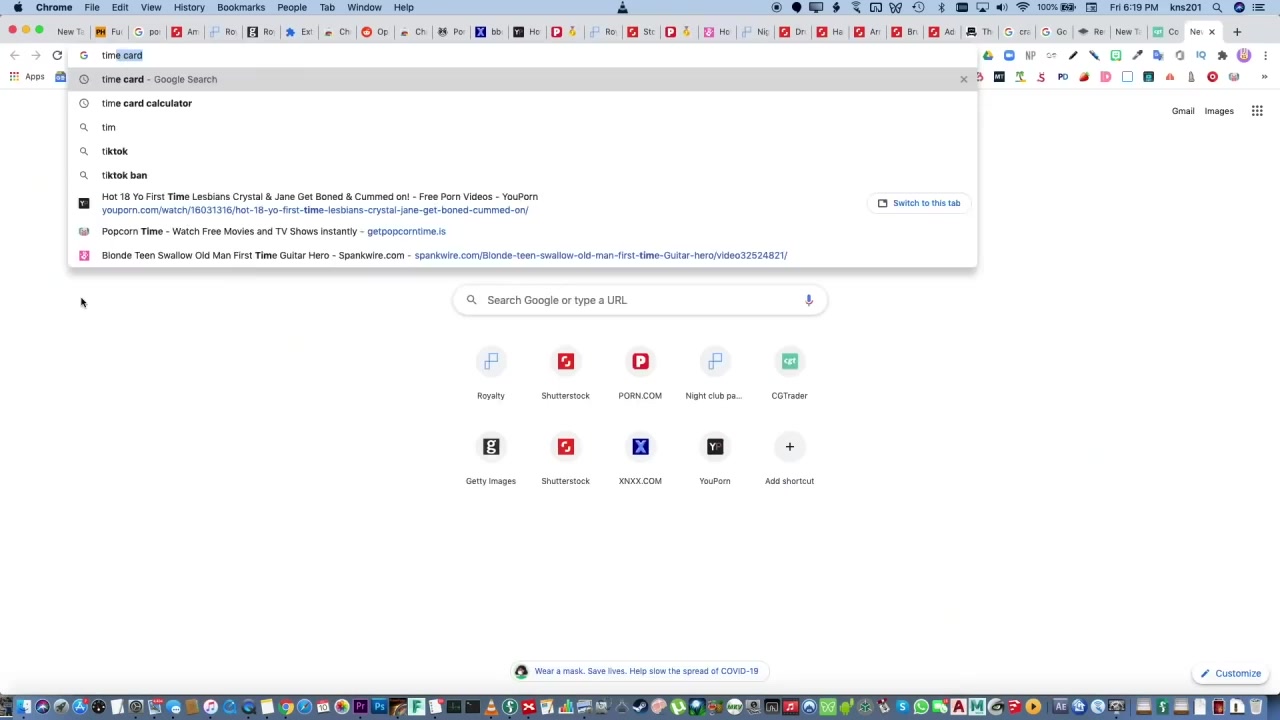
Task: Open the Night club shortcut tile
Action: coord(715,372)
